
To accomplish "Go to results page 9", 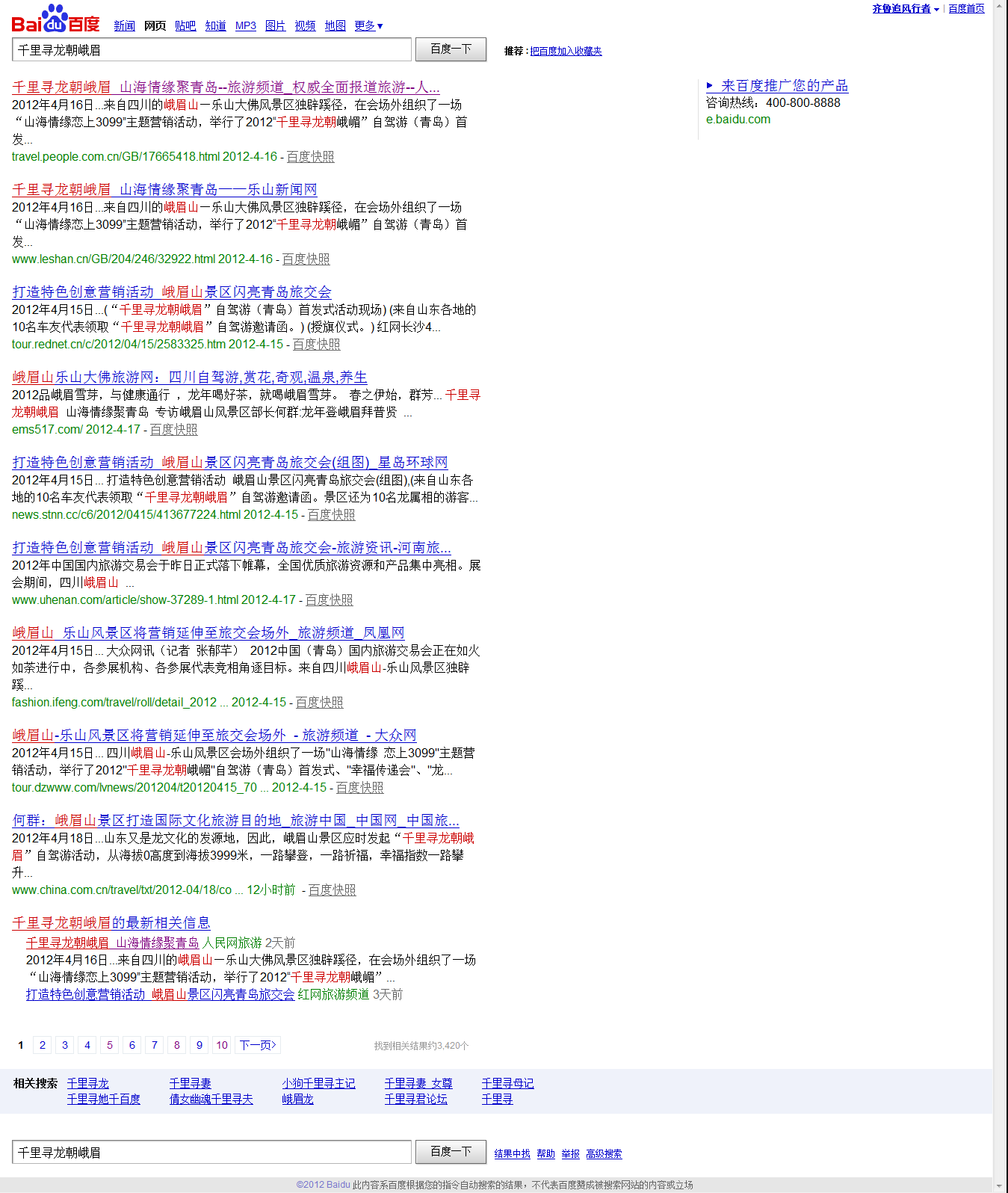I will (x=200, y=1045).
